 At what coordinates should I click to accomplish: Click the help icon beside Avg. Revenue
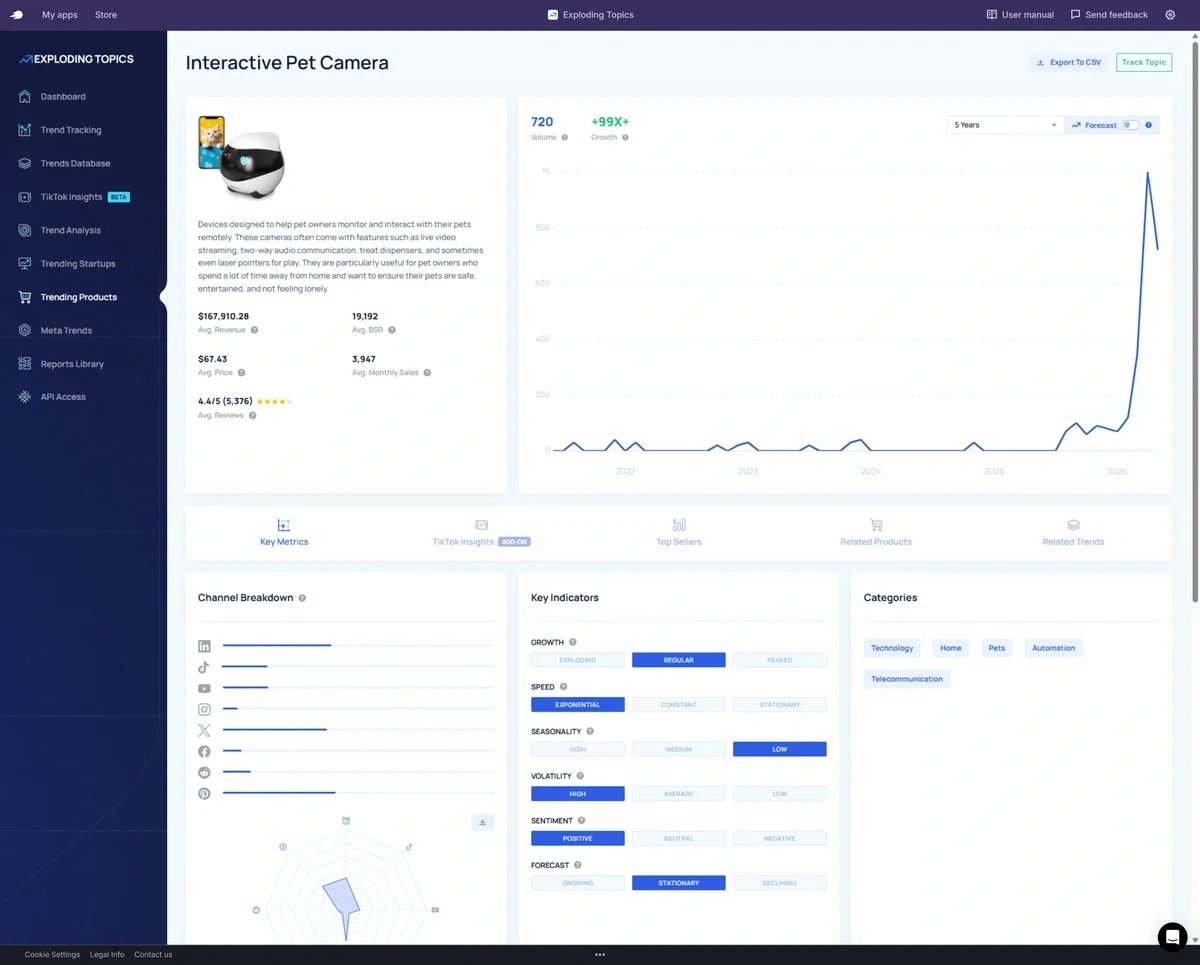point(254,330)
